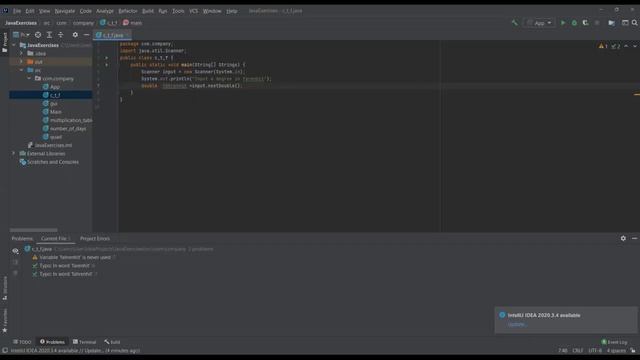The width and height of the screenshot is (640, 360).
Task: Open the Refactor menu
Action: point(128,11)
